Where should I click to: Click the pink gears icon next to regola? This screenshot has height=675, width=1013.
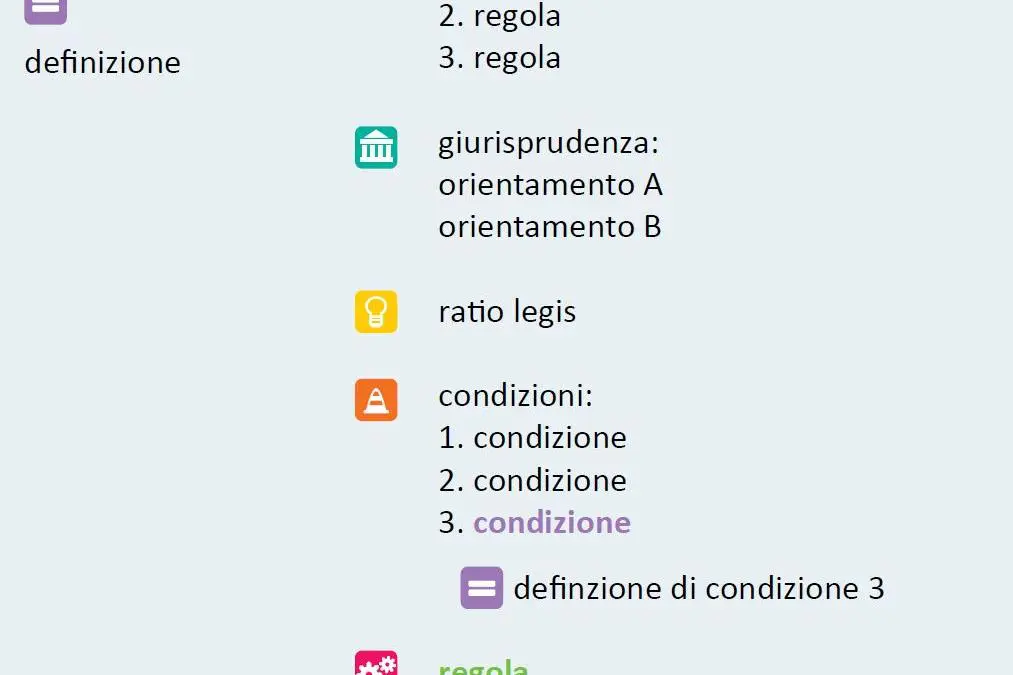point(376,663)
